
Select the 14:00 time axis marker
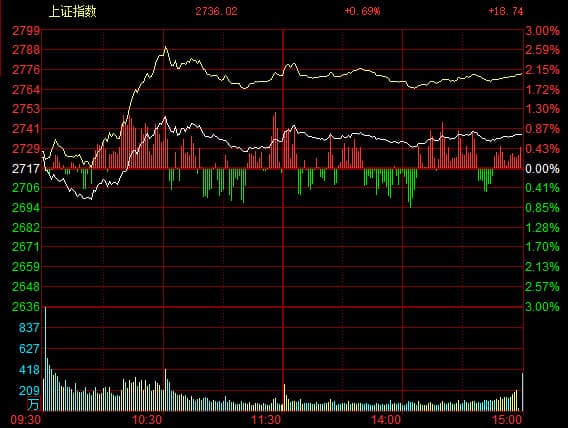[x=386, y=420]
